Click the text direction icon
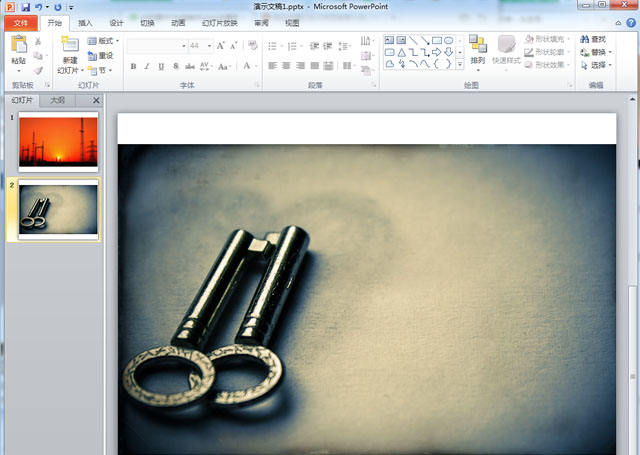The width and height of the screenshot is (640, 455). point(365,40)
